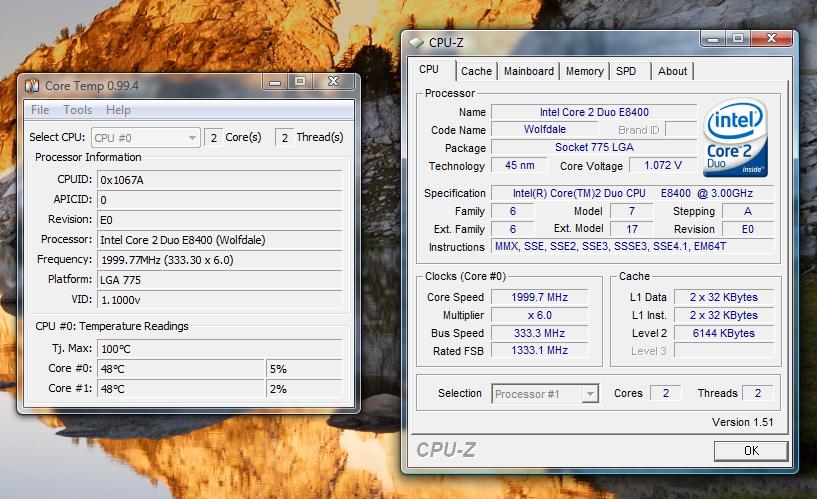Open the Tools menu in Core Temp

[x=78, y=110]
